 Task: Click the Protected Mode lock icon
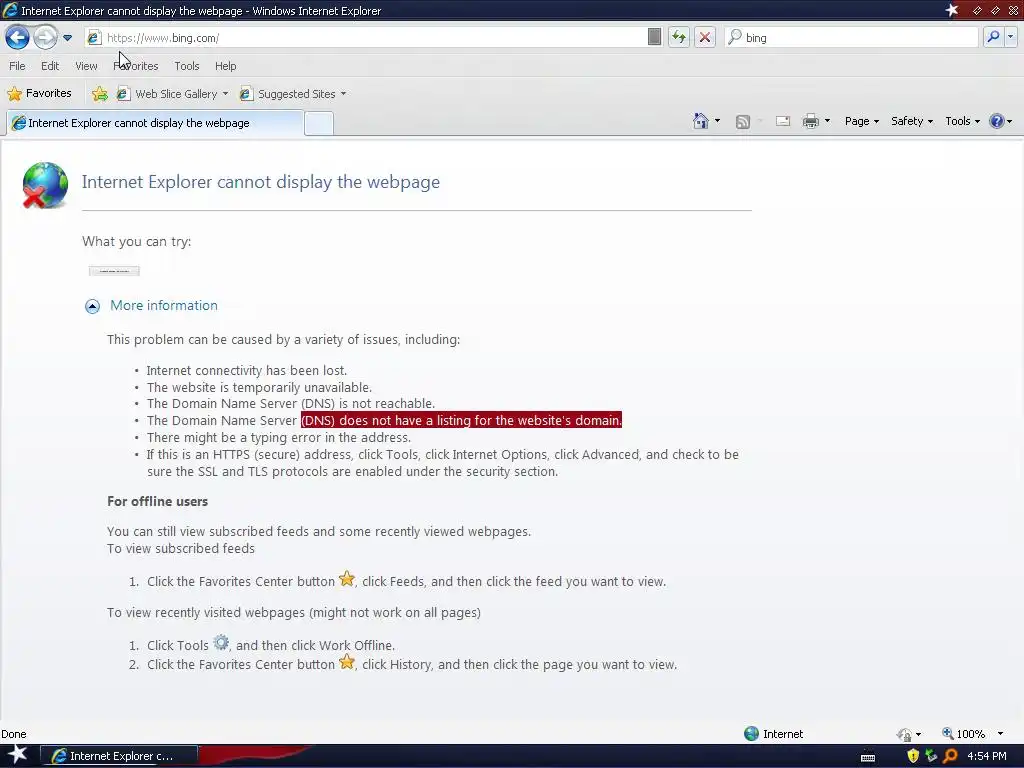coord(904,735)
